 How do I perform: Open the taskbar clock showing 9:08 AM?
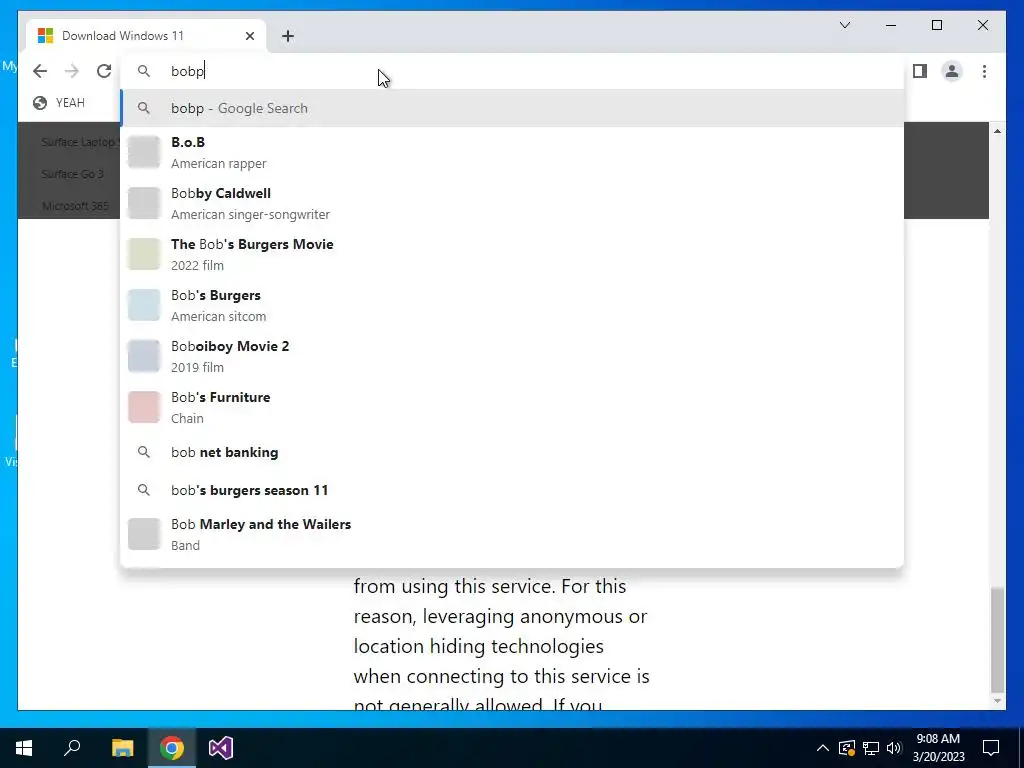coord(938,748)
